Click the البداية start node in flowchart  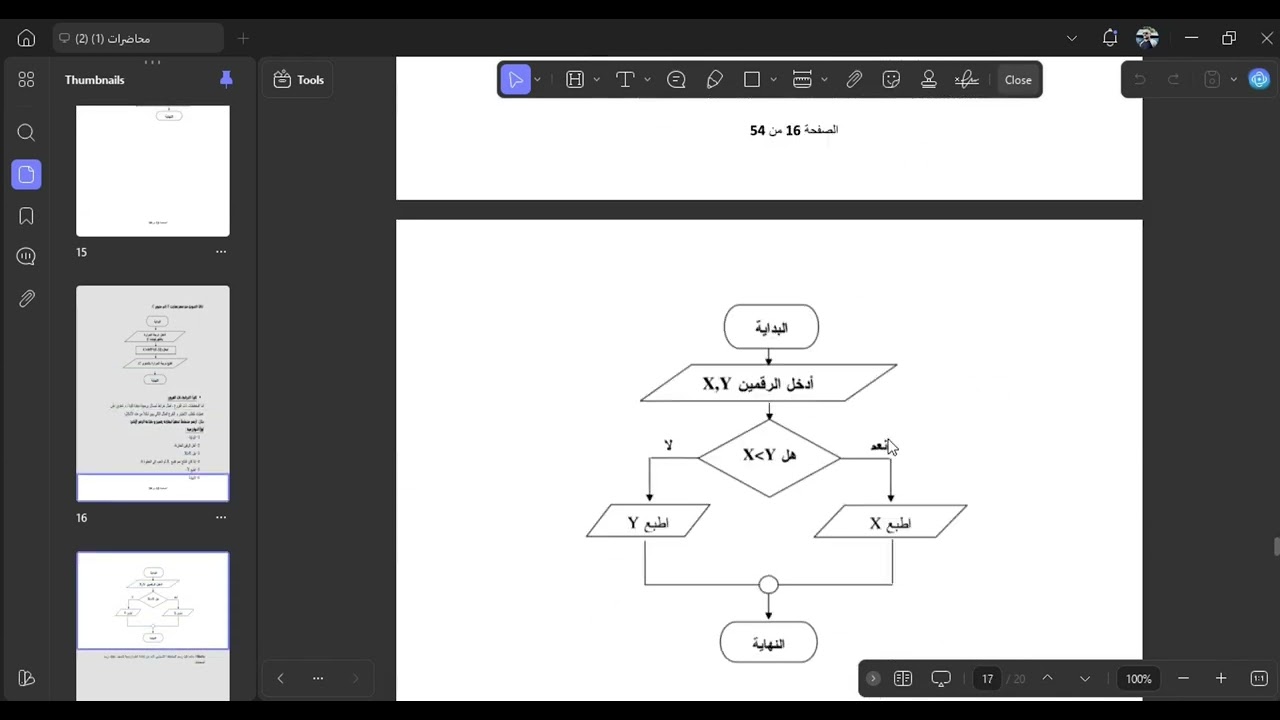(771, 327)
